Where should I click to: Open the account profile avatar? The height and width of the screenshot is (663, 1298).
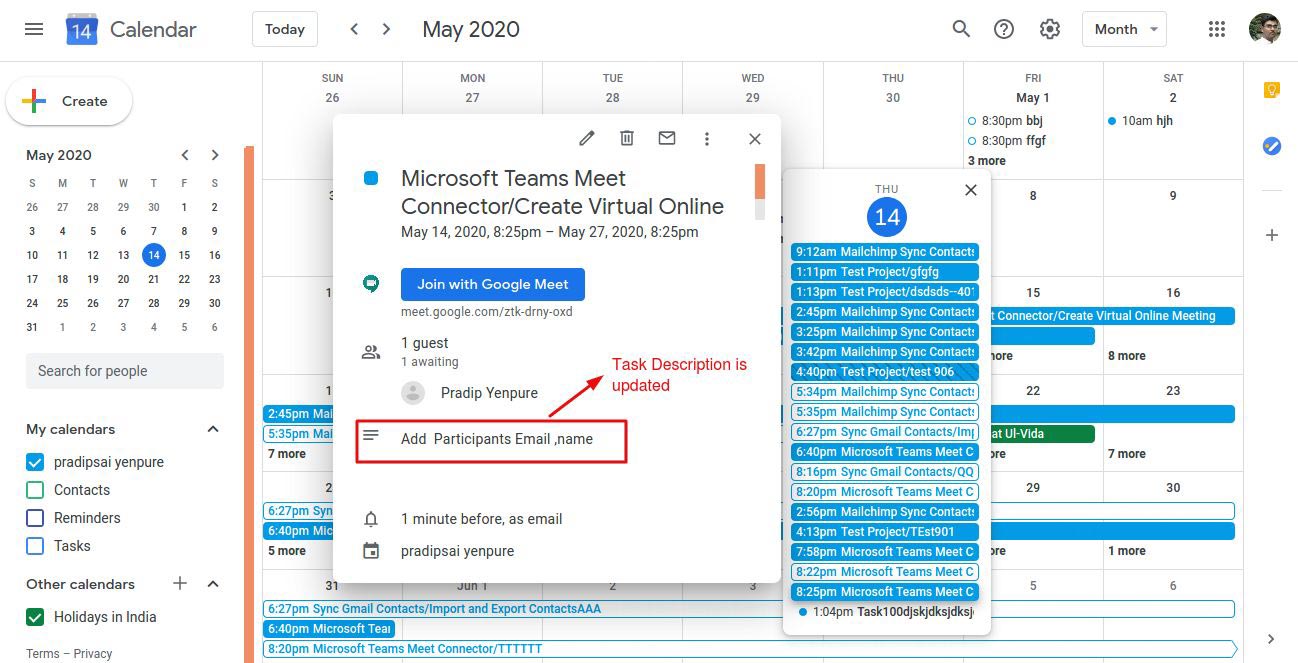(1265, 29)
